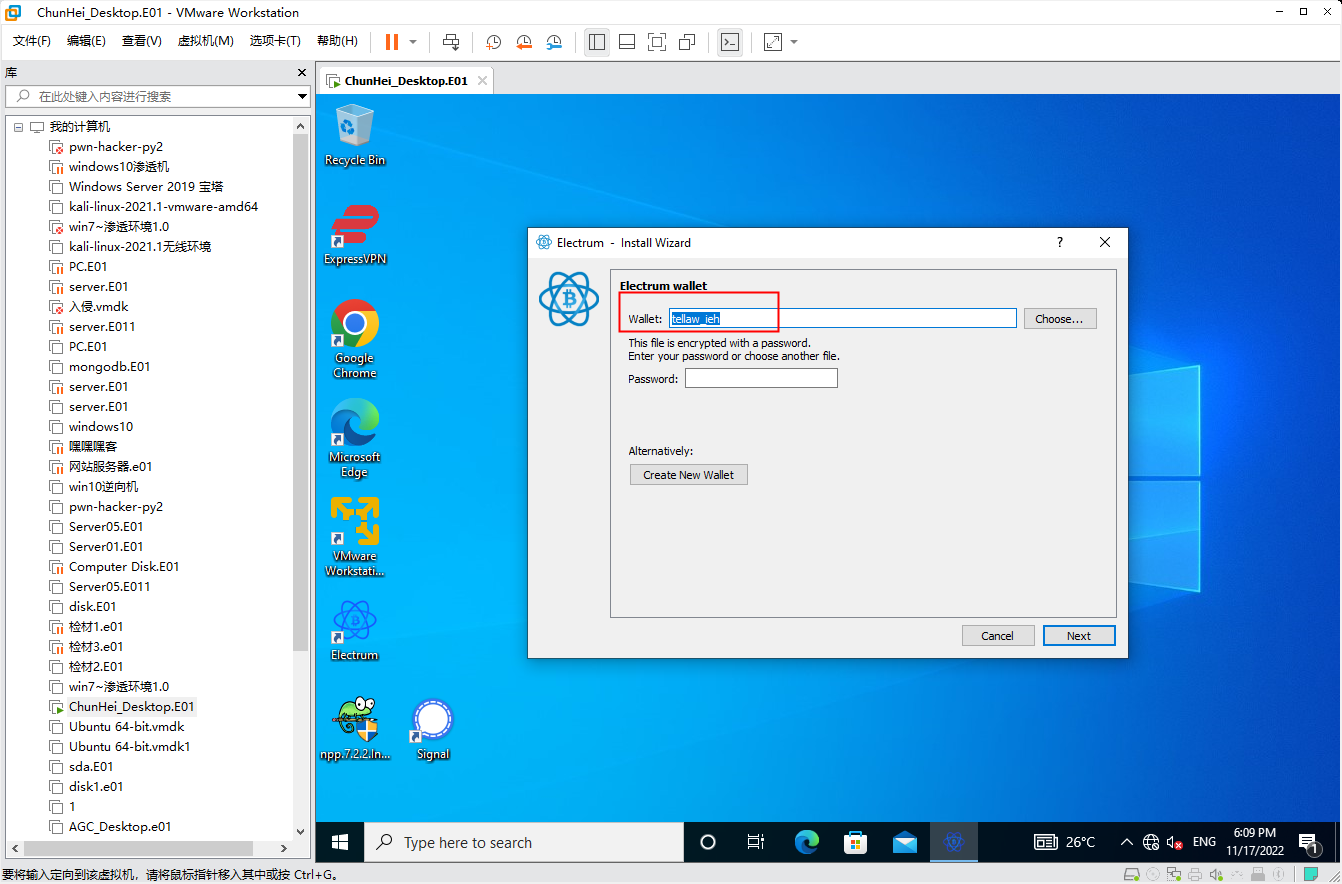This screenshot has height=884, width=1342.
Task: Open the 选项卡(T) menu
Action: point(275,41)
